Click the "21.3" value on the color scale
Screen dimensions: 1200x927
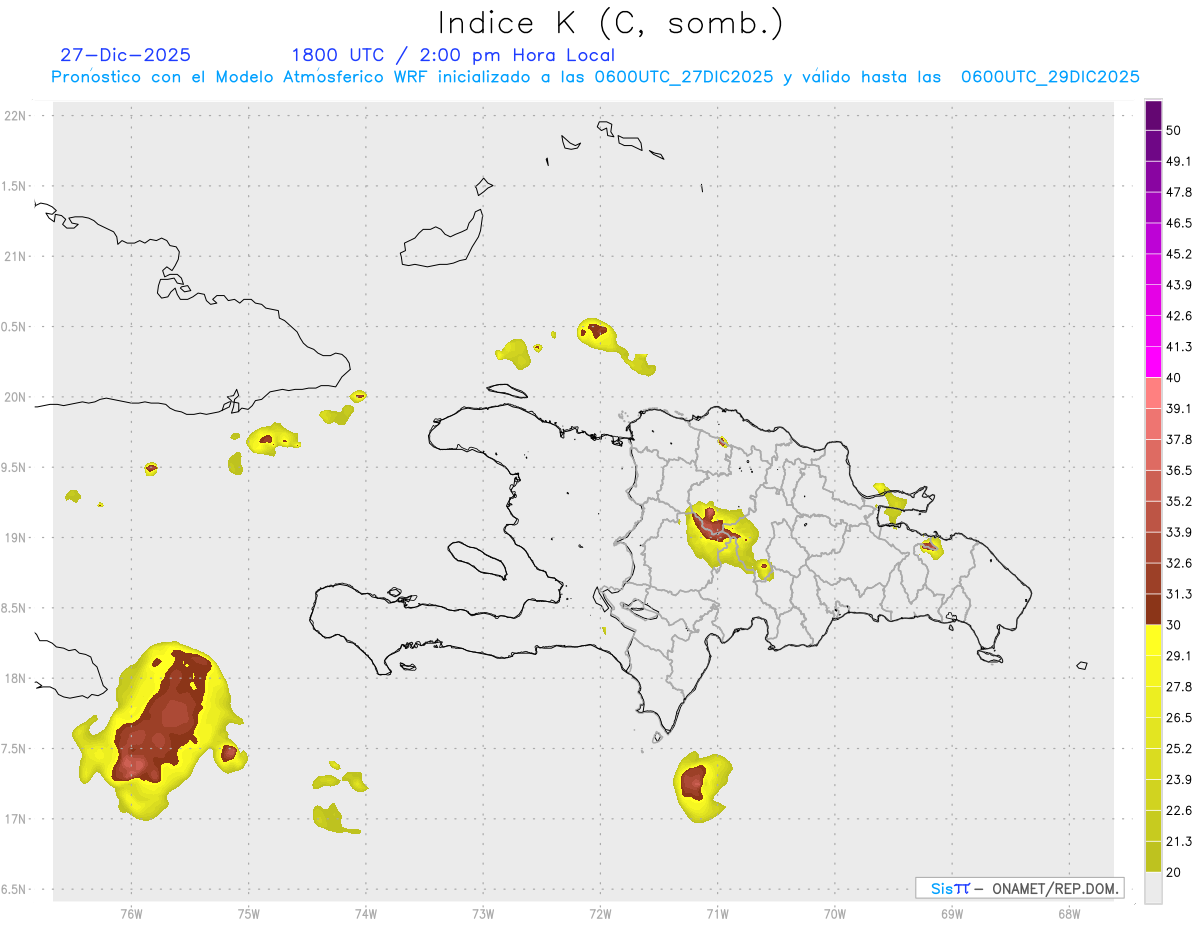click(1179, 841)
